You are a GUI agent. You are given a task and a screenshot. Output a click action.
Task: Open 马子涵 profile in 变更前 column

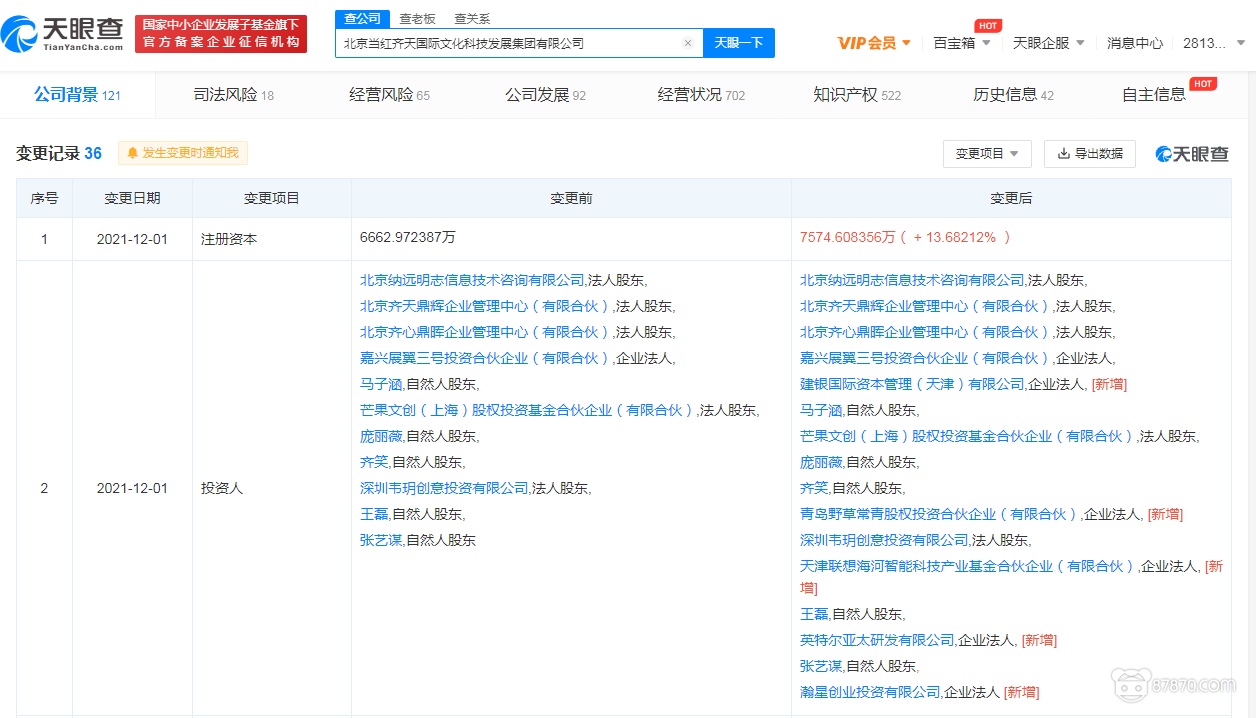tap(381, 384)
